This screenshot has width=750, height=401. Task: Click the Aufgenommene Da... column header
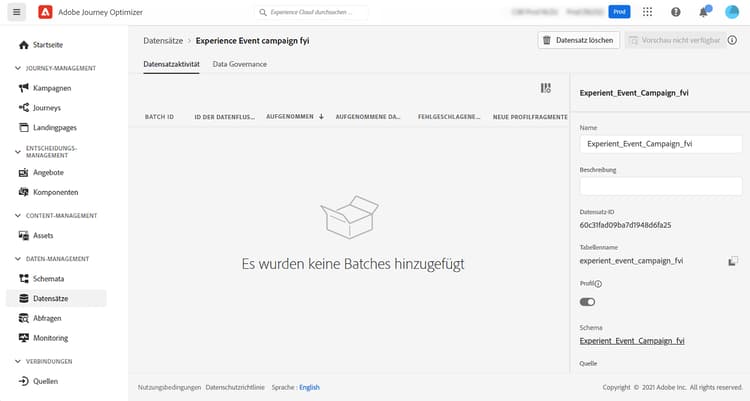[367, 117]
